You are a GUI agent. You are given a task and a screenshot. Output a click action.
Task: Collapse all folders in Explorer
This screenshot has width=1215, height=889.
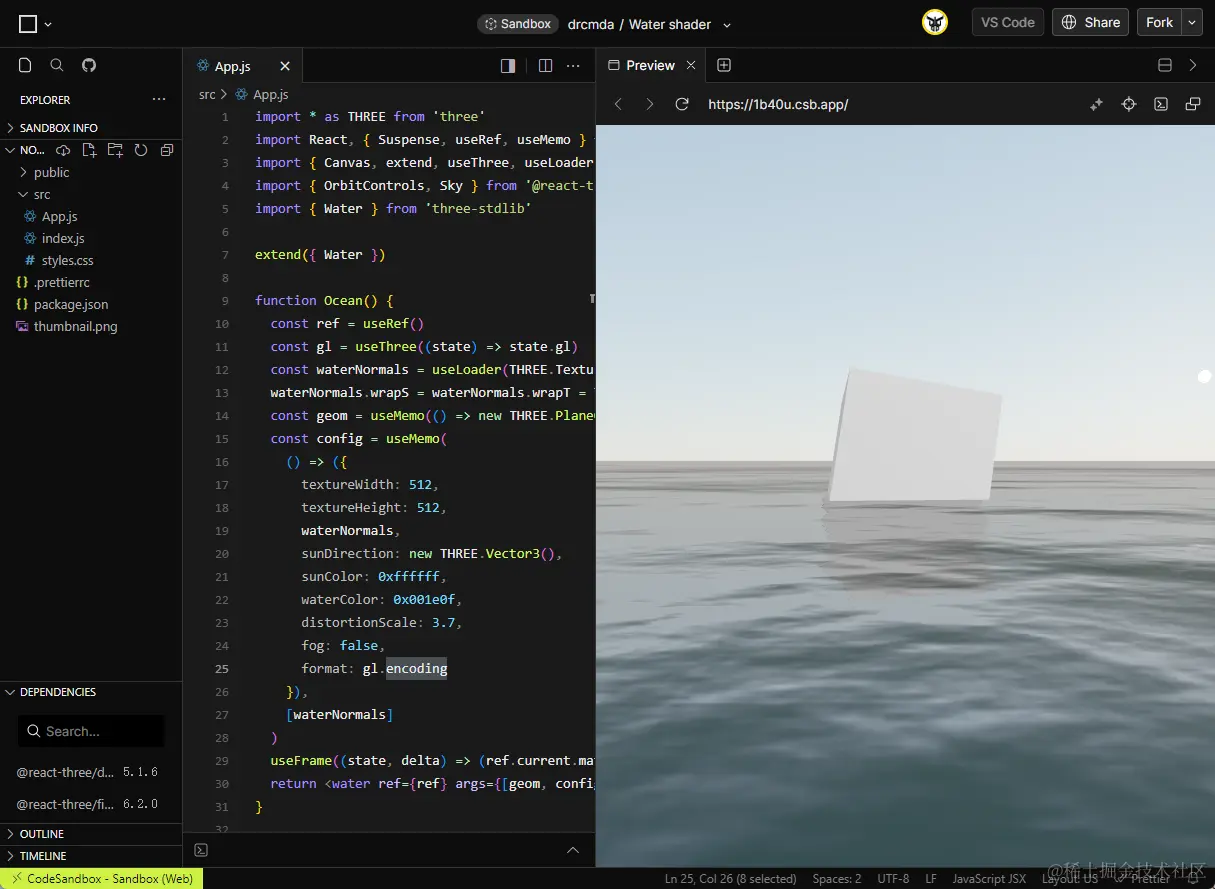pos(167,150)
